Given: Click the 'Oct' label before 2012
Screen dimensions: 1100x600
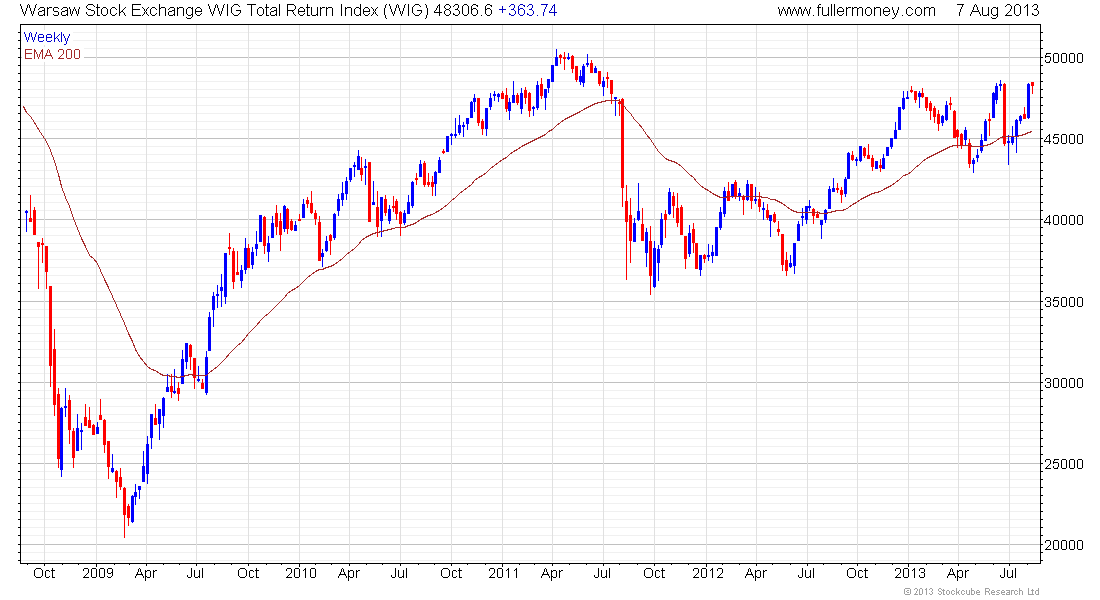Looking at the screenshot, I should tap(654, 573).
